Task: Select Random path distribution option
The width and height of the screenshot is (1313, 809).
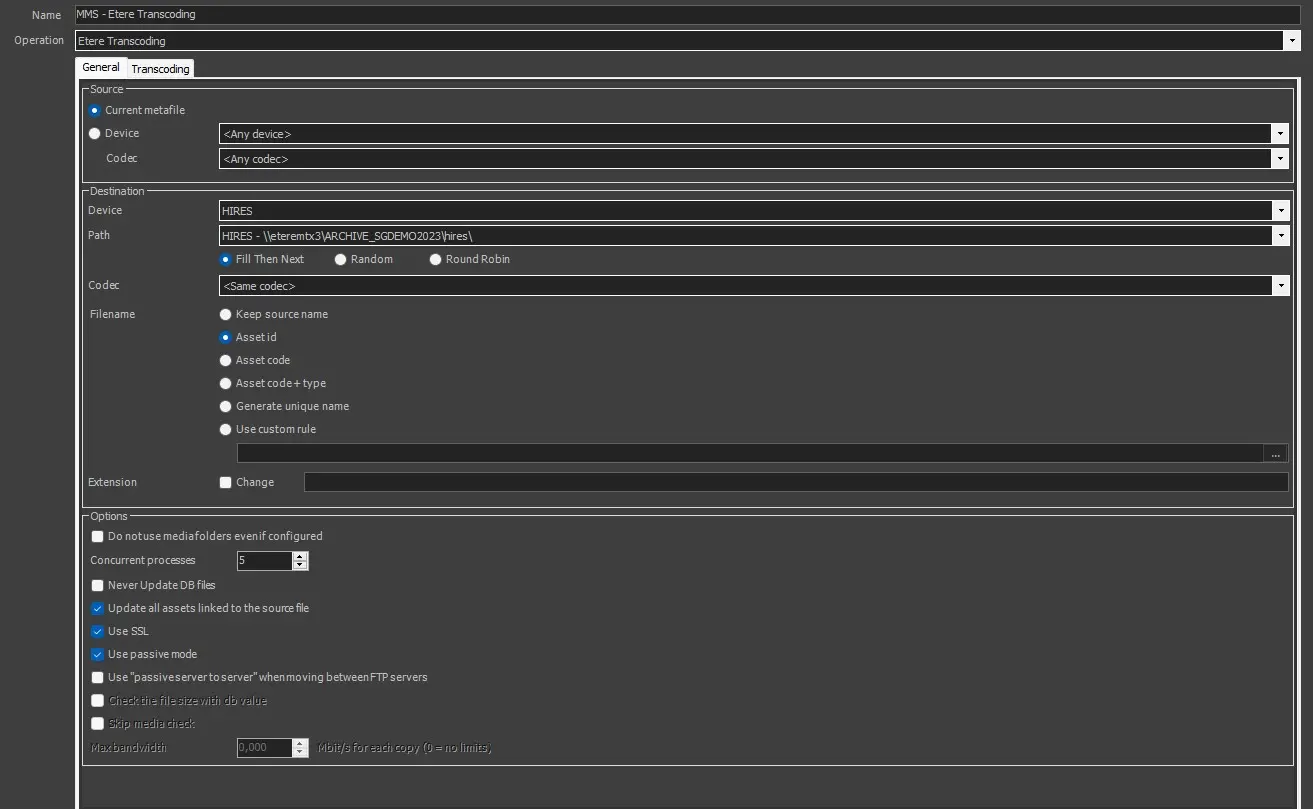Action: (x=341, y=260)
